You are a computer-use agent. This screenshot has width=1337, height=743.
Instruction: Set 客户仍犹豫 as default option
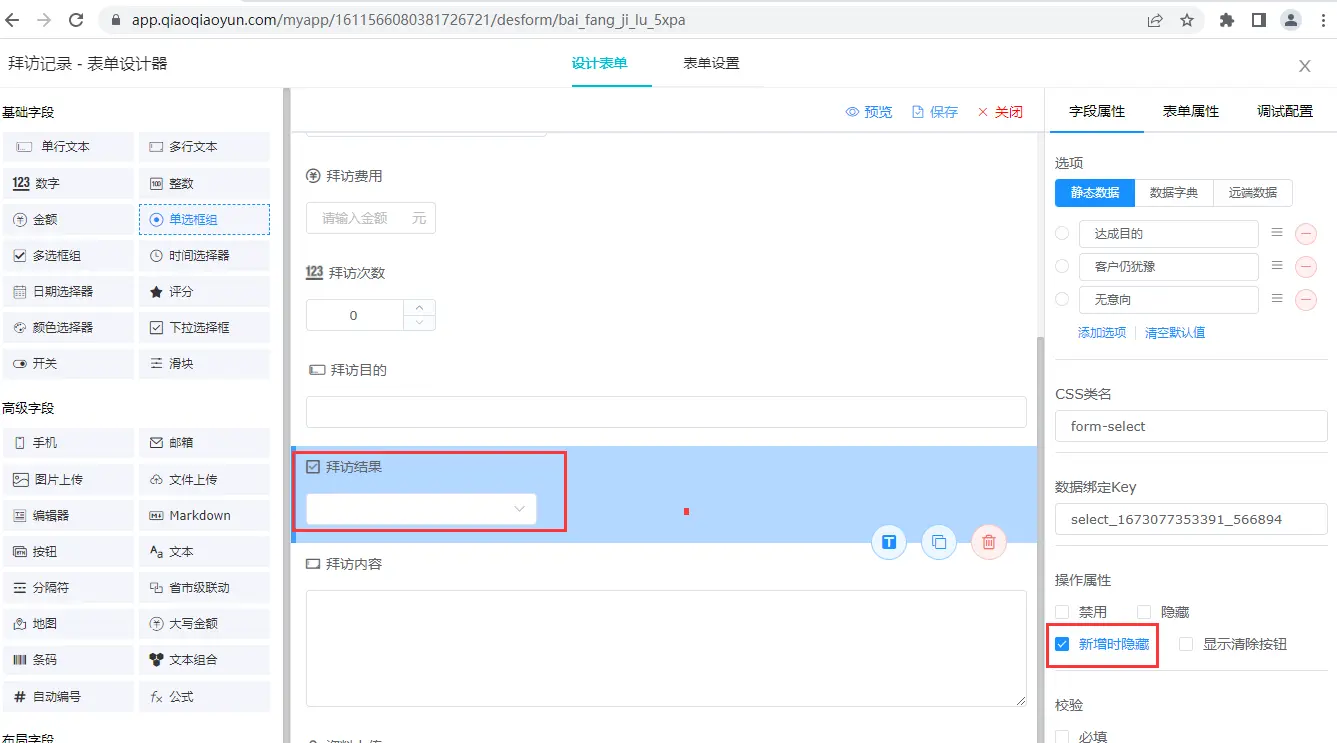point(1062,266)
